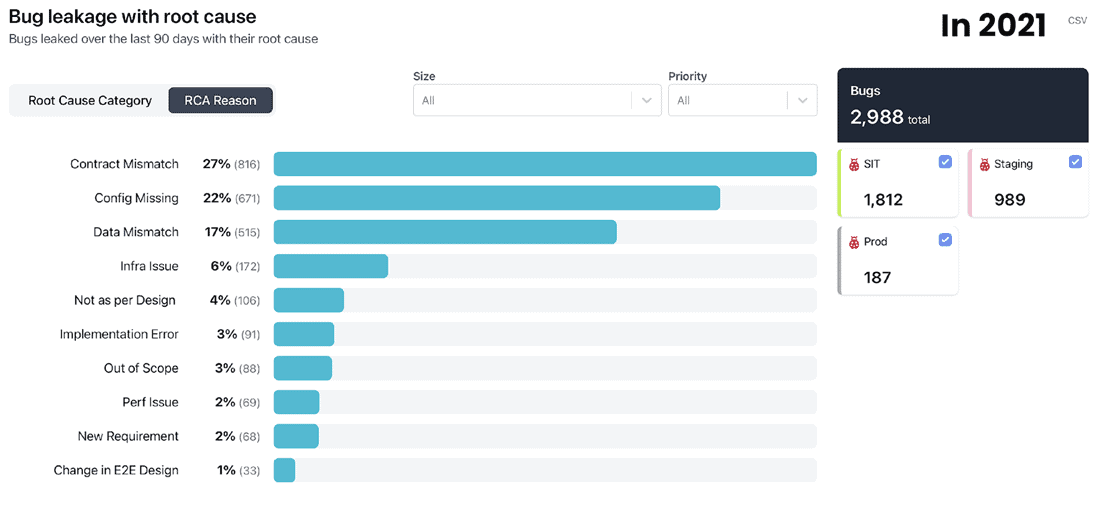Click the Contract Mismatch bar
This screenshot has height=507, width=1100.
coord(545,164)
